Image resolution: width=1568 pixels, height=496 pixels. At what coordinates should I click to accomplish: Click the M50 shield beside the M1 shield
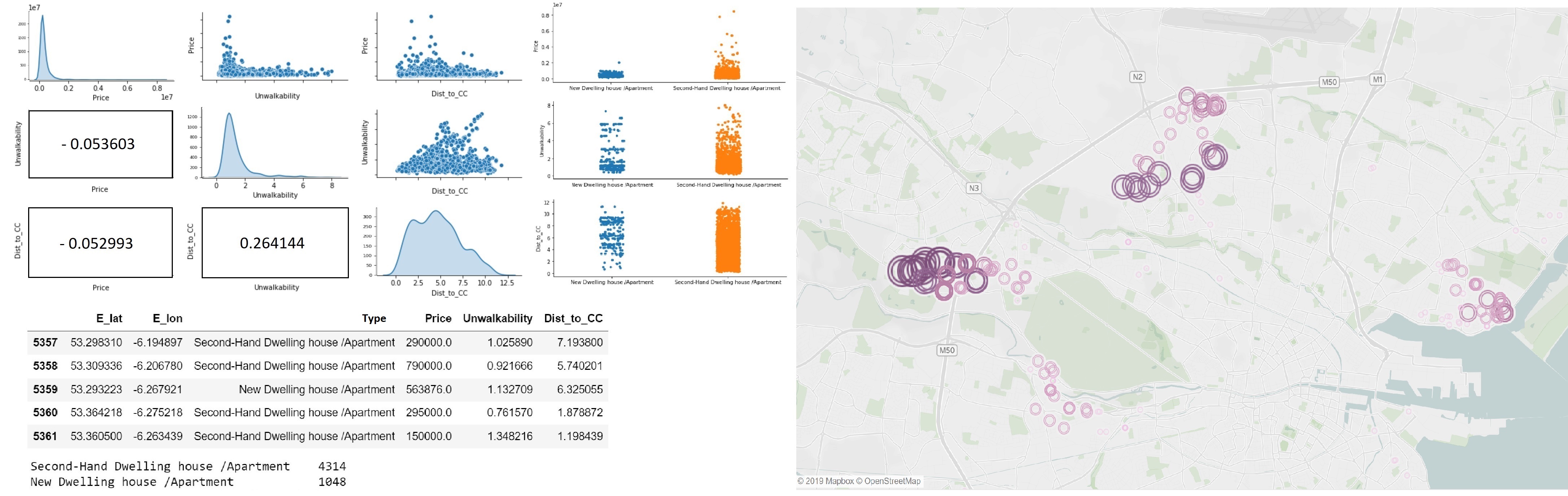pyautogui.click(x=1330, y=82)
